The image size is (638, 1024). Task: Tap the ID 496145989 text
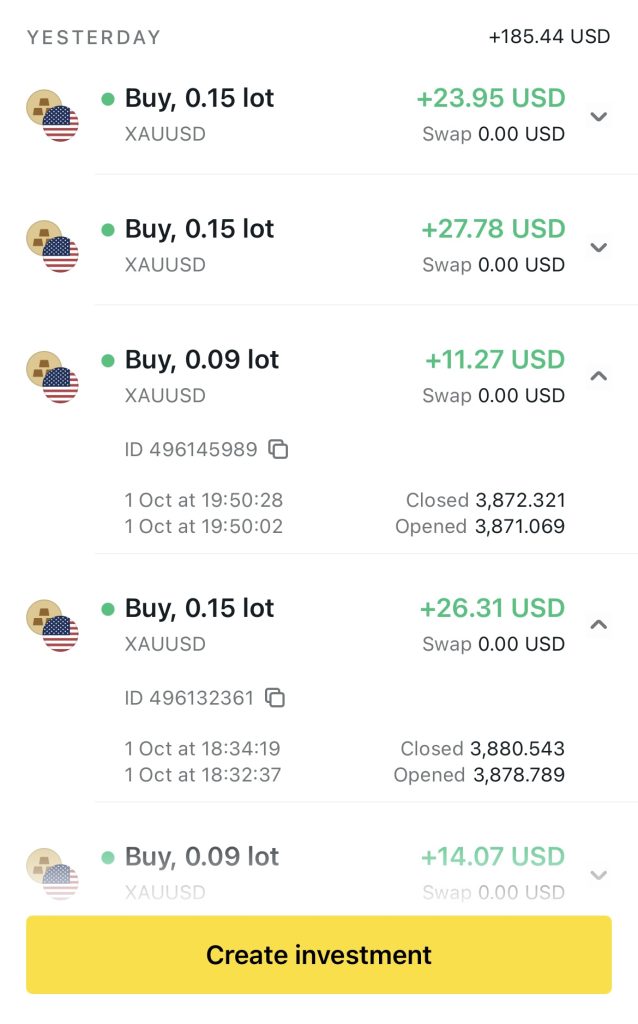click(191, 449)
